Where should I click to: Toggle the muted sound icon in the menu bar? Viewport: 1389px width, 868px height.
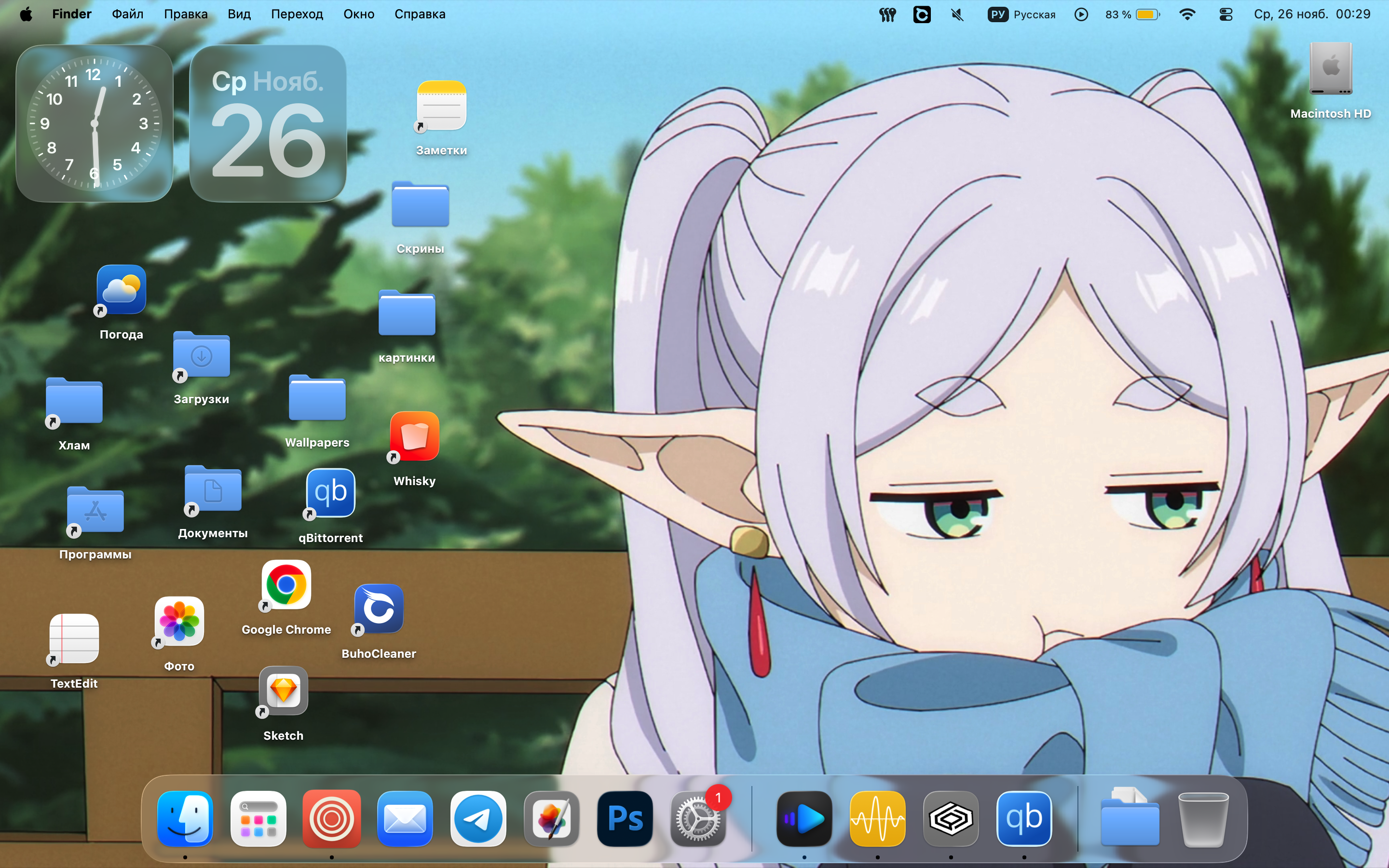click(x=957, y=14)
